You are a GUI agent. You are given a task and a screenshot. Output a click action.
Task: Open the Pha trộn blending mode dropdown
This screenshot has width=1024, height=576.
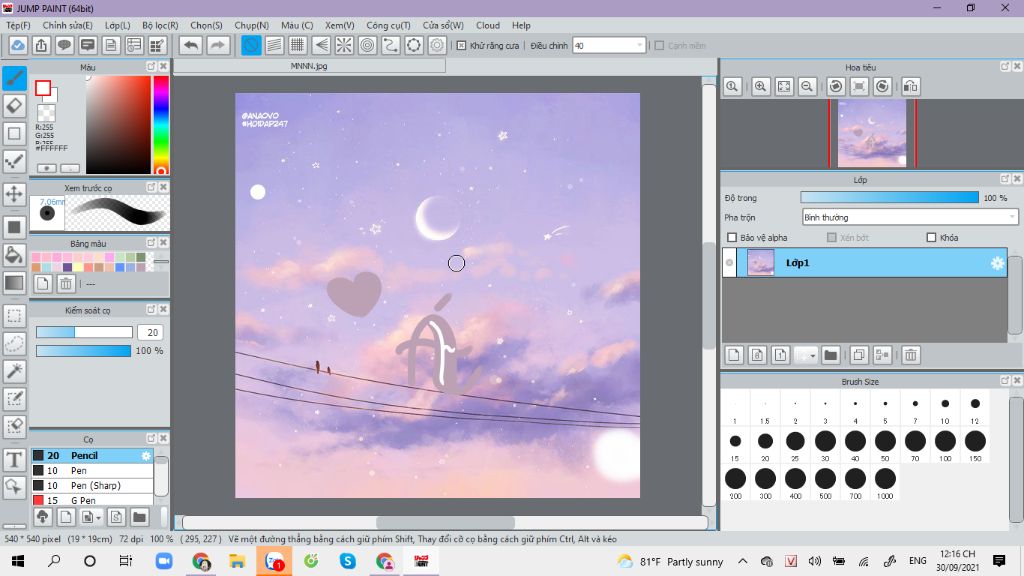(x=910, y=217)
